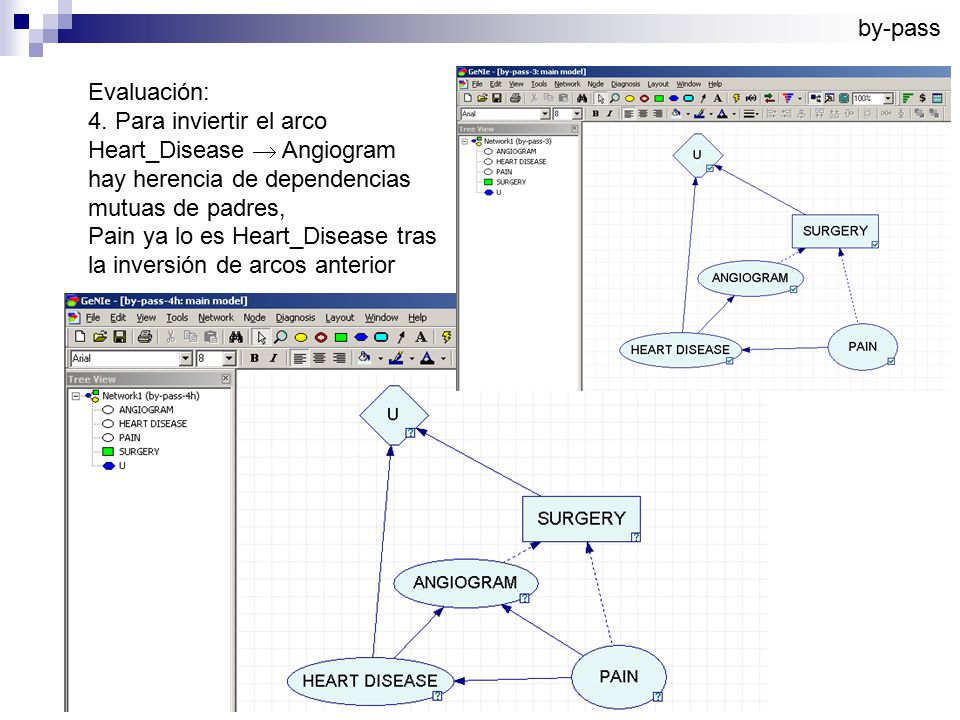960x720 pixels.
Task: Collapse Network1 (by-pass-3) tree node
Action: tap(465, 141)
